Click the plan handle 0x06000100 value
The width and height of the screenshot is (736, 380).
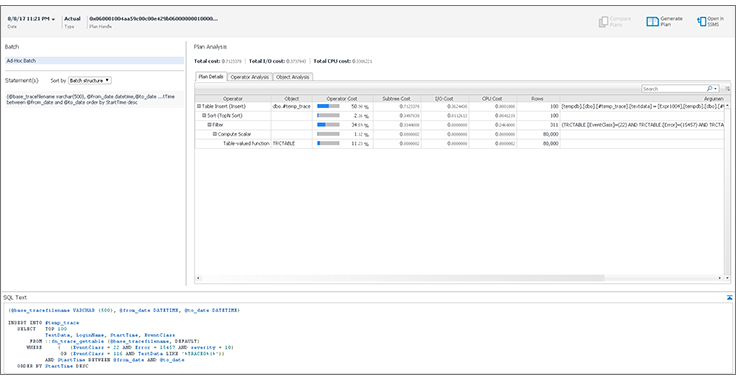153,19
